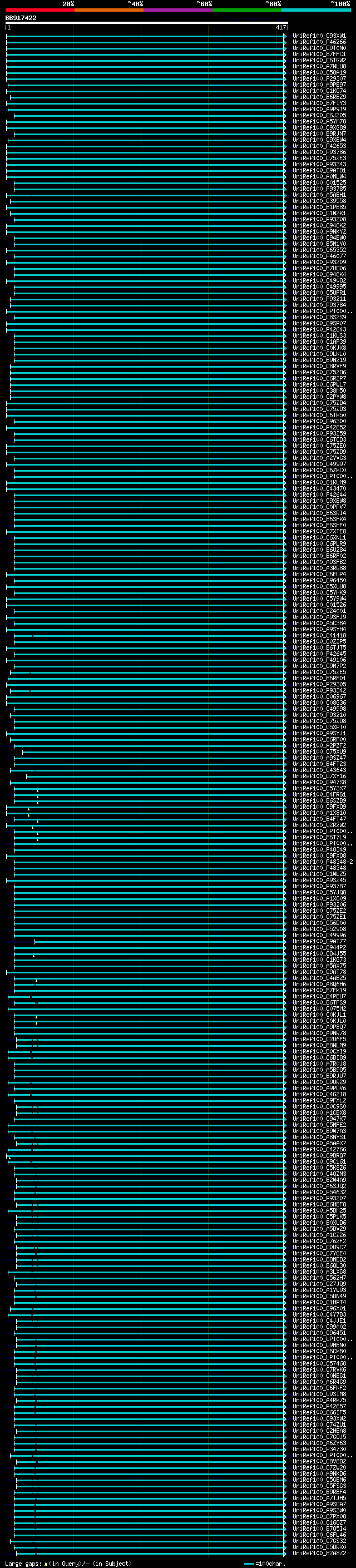Click the cyan =100char. scale line

tap(248, 1563)
